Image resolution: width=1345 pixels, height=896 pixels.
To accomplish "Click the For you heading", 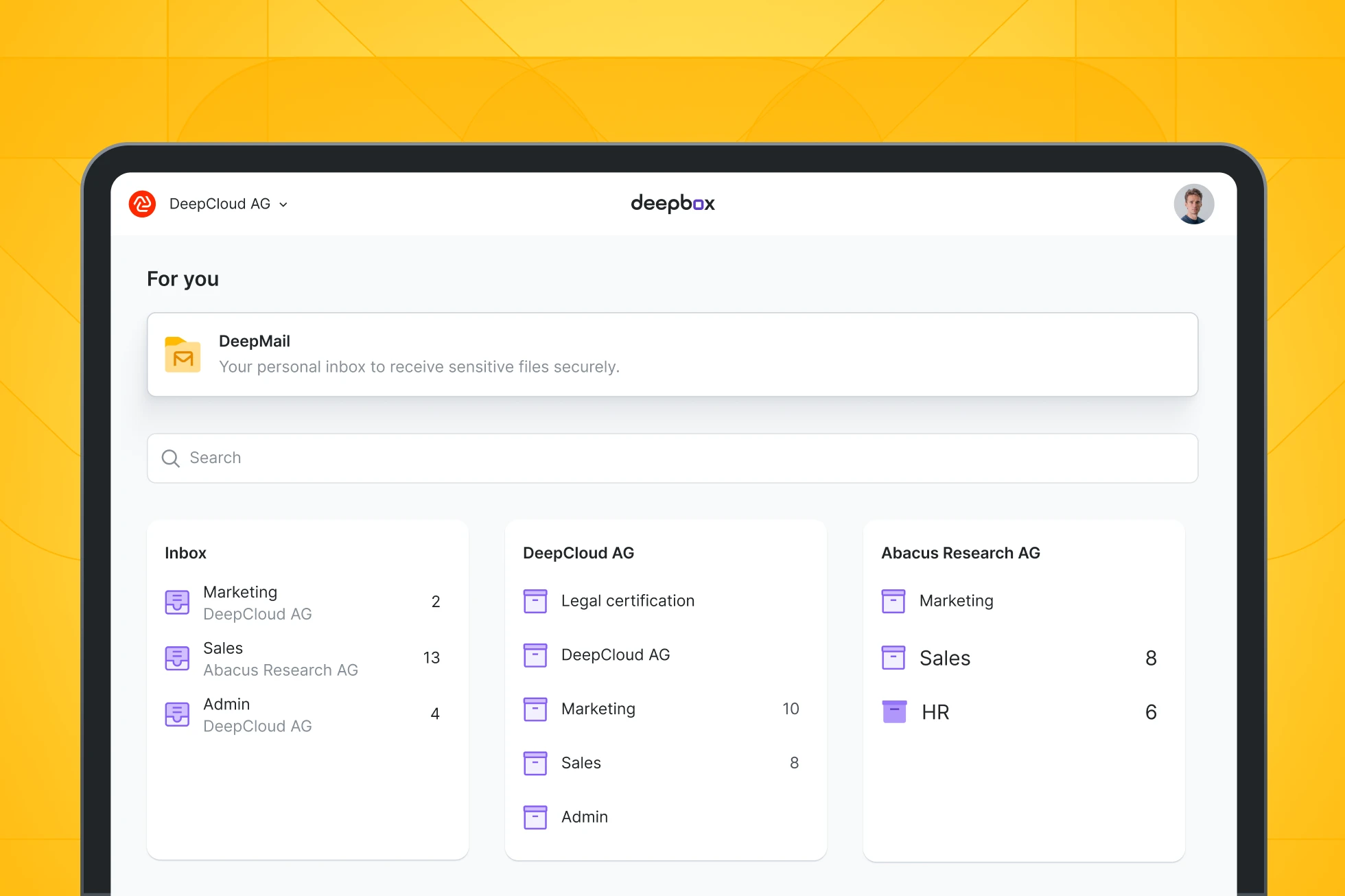I will coord(183,279).
